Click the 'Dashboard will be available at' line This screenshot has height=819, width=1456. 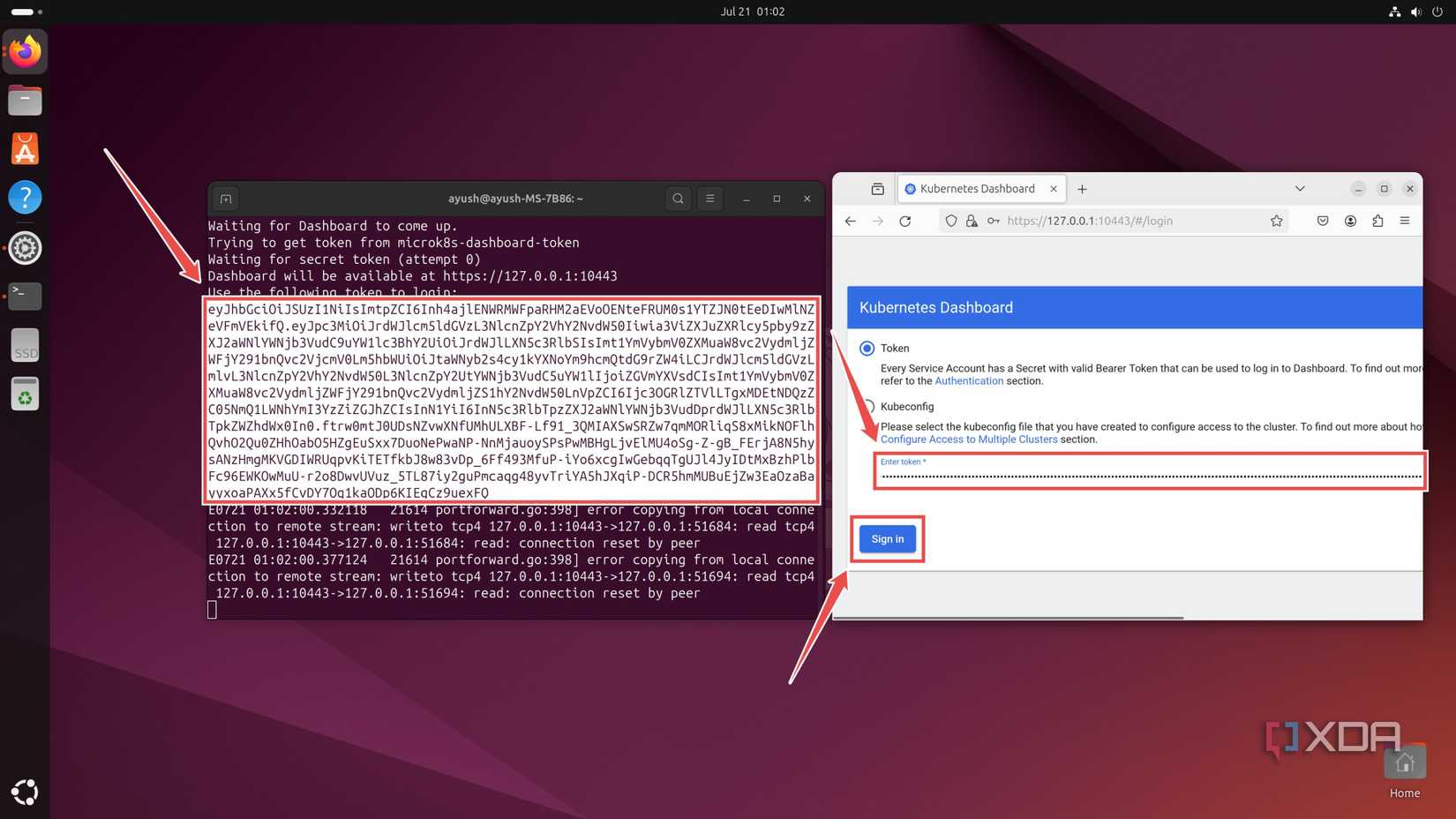(412, 276)
